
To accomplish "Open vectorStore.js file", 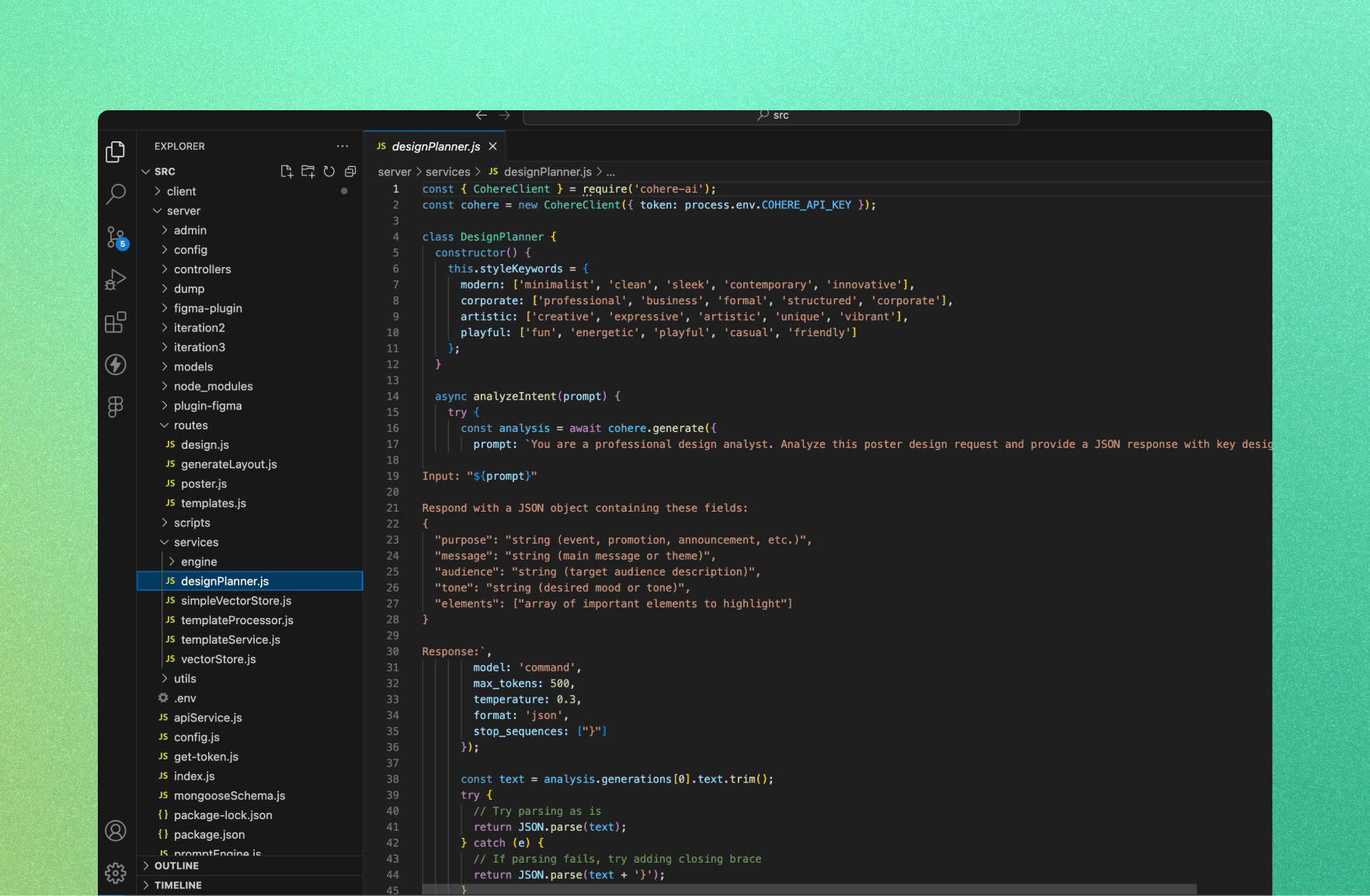I will (x=249, y=659).
